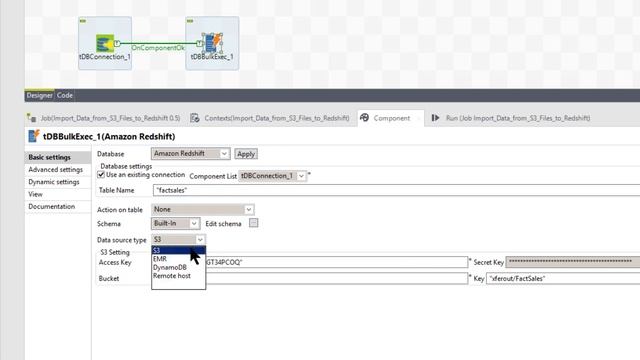The height and width of the screenshot is (360, 640).
Task: Open the Data source type dropdown
Action: 178,240
